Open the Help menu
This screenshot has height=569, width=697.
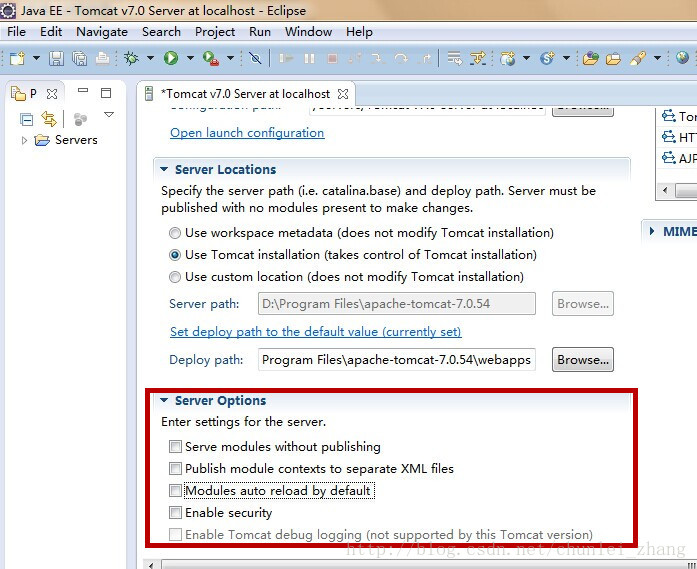click(359, 32)
